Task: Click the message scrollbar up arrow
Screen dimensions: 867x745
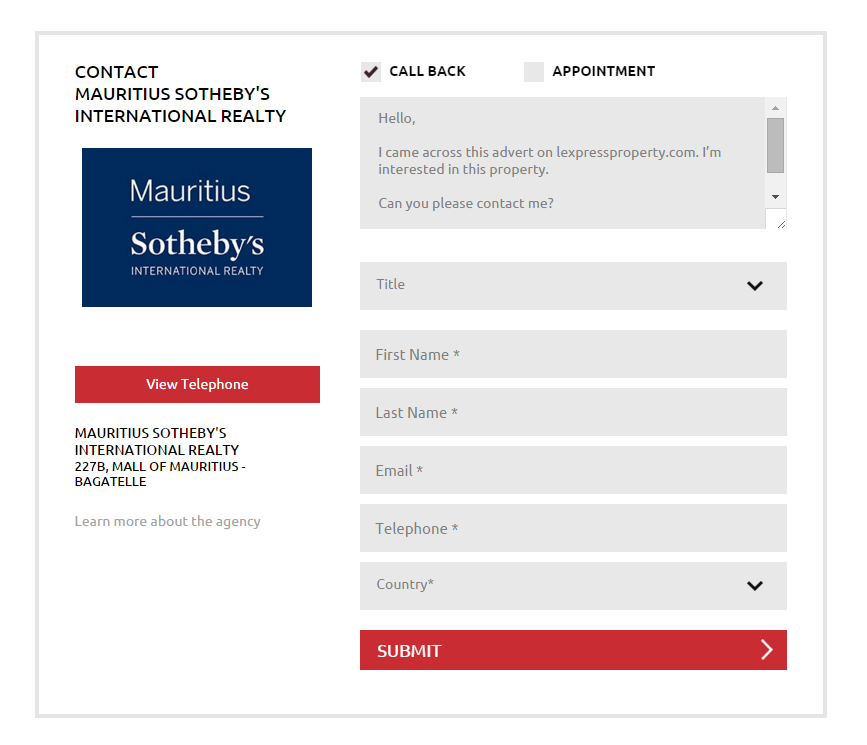Action: [775, 108]
